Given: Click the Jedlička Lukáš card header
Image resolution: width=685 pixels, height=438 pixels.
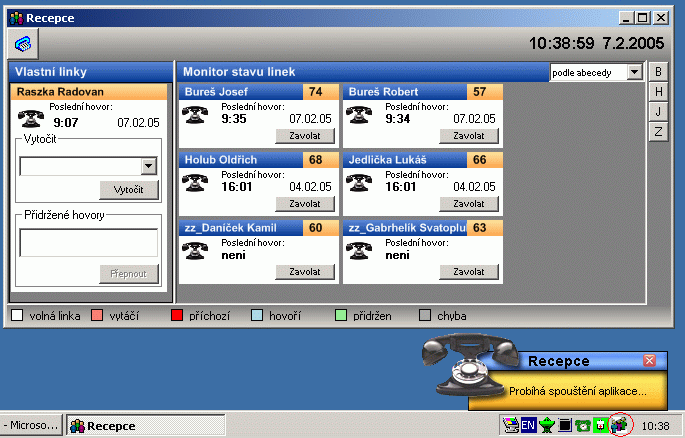Looking at the screenshot, I should click(405, 160).
